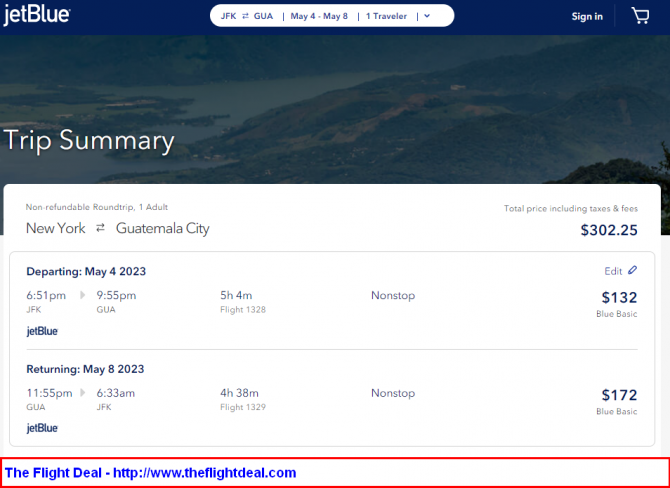This screenshot has width=670, height=488.
Task: Click the $172 fare price
Action: click(x=620, y=395)
